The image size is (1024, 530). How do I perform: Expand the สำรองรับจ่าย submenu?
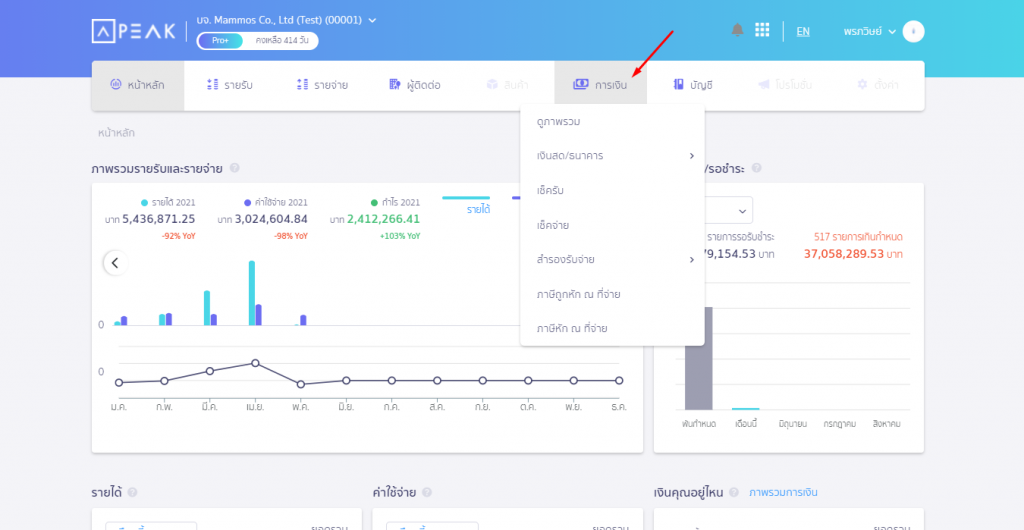[612, 260]
